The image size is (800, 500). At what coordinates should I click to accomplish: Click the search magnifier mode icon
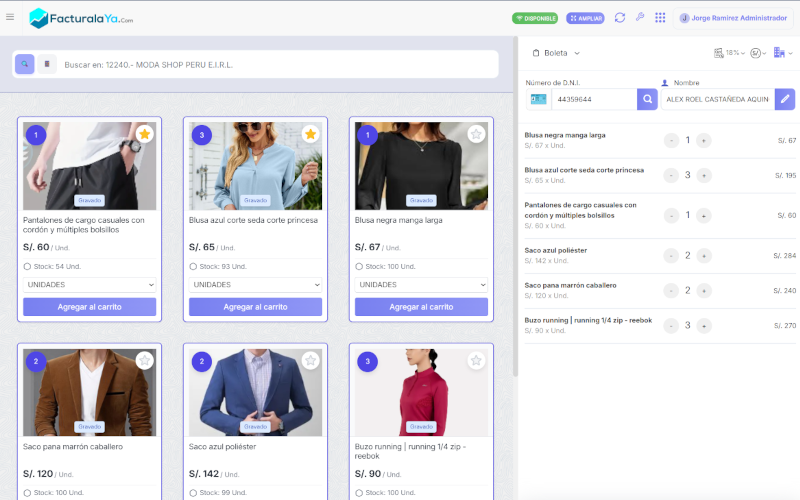[24, 64]
